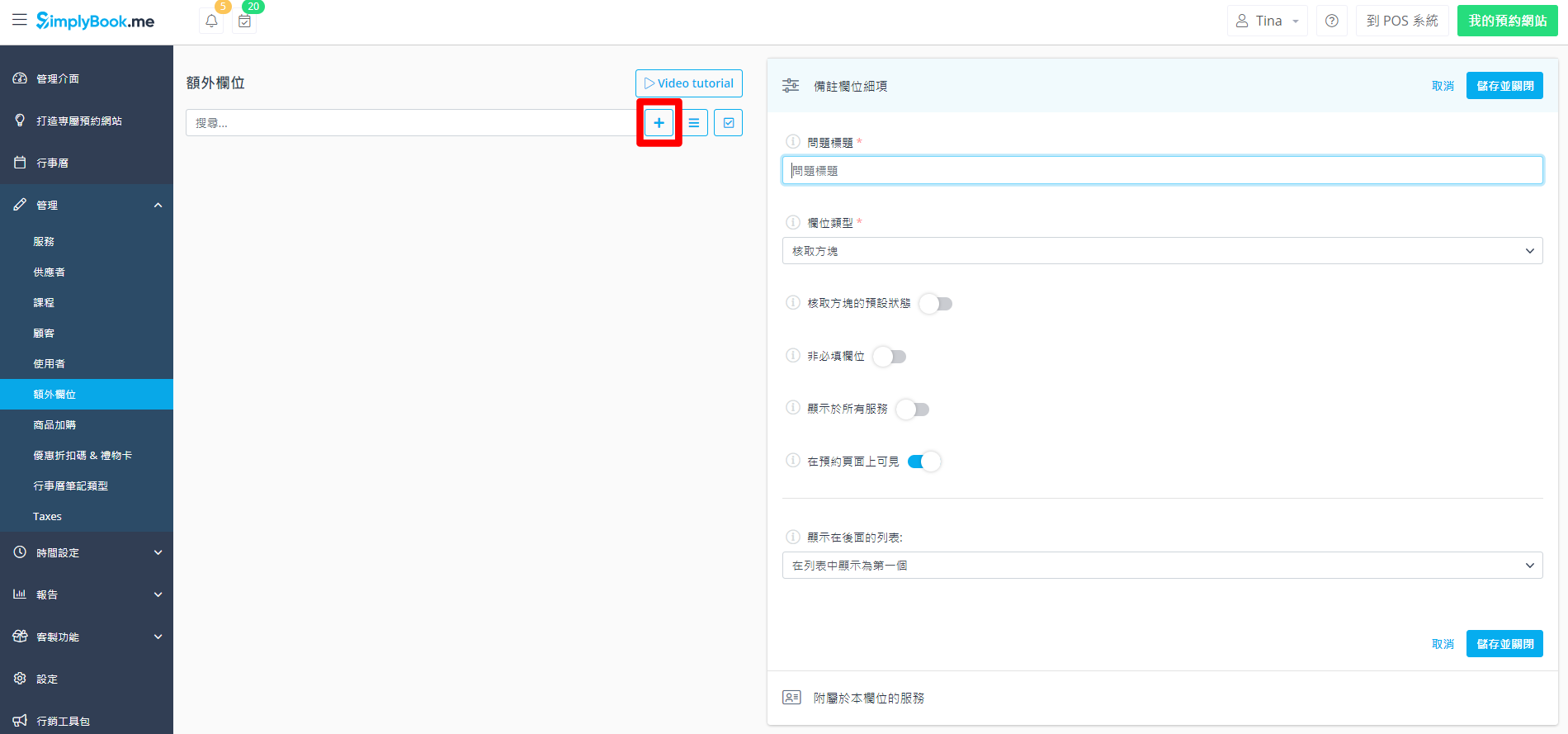The width and height of the screenshot is (1568, 734).
Task: Open notifications bell with 5 badge
Action: tap(212, 21)
